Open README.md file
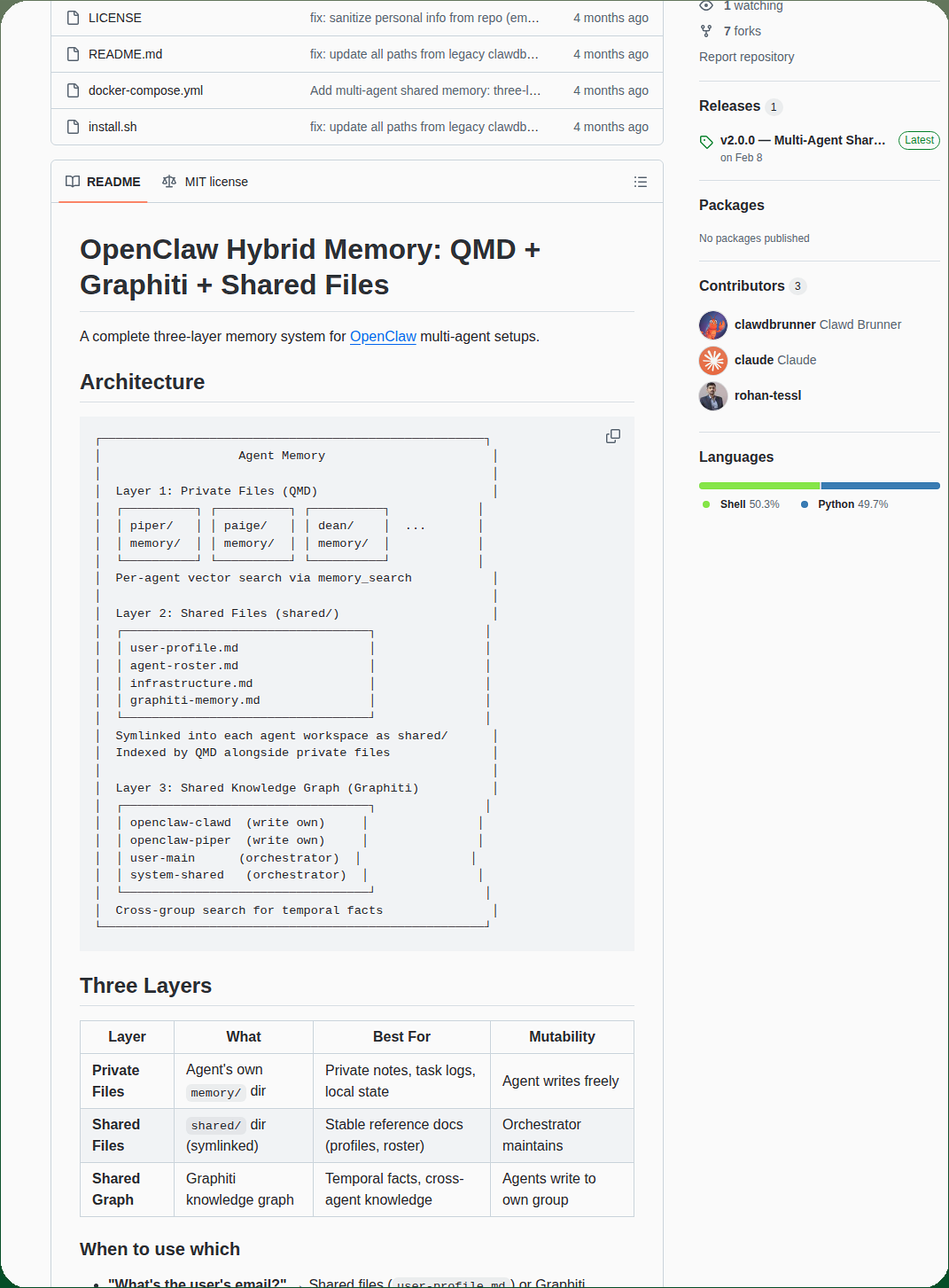 (x=125, y=54)
